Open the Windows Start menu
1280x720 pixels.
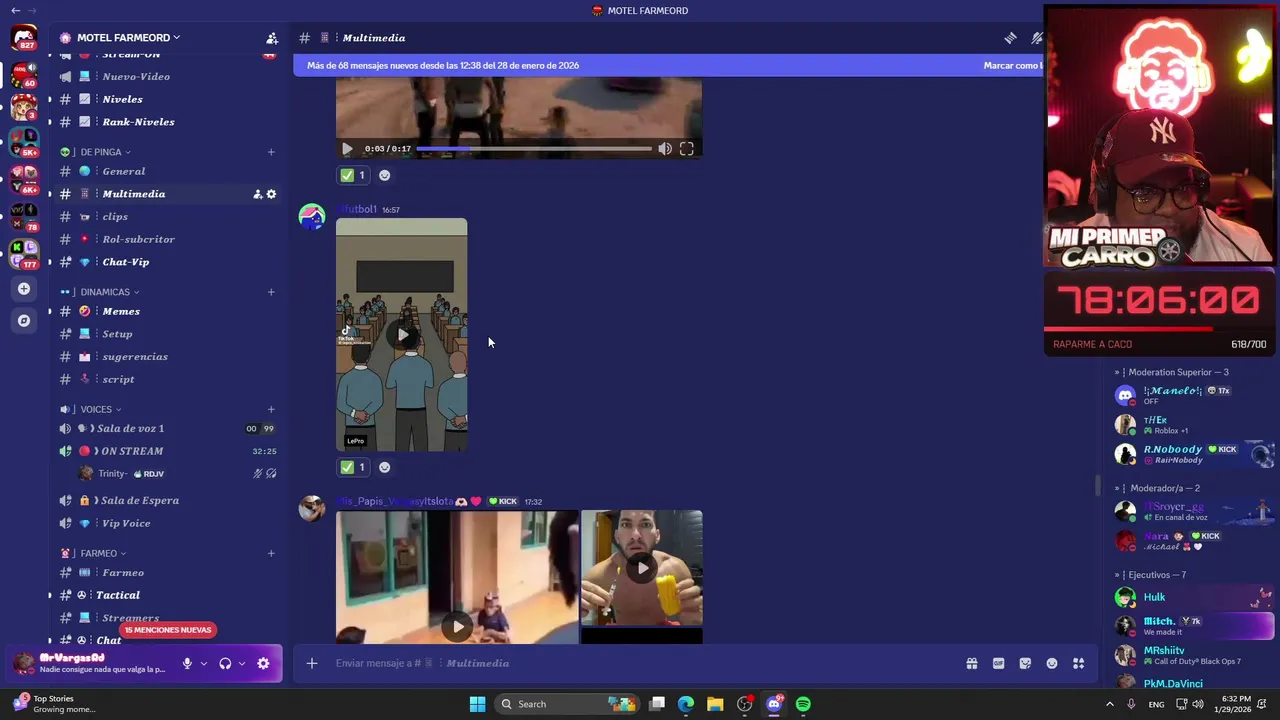pyautogui.click(x=477, y=704)
